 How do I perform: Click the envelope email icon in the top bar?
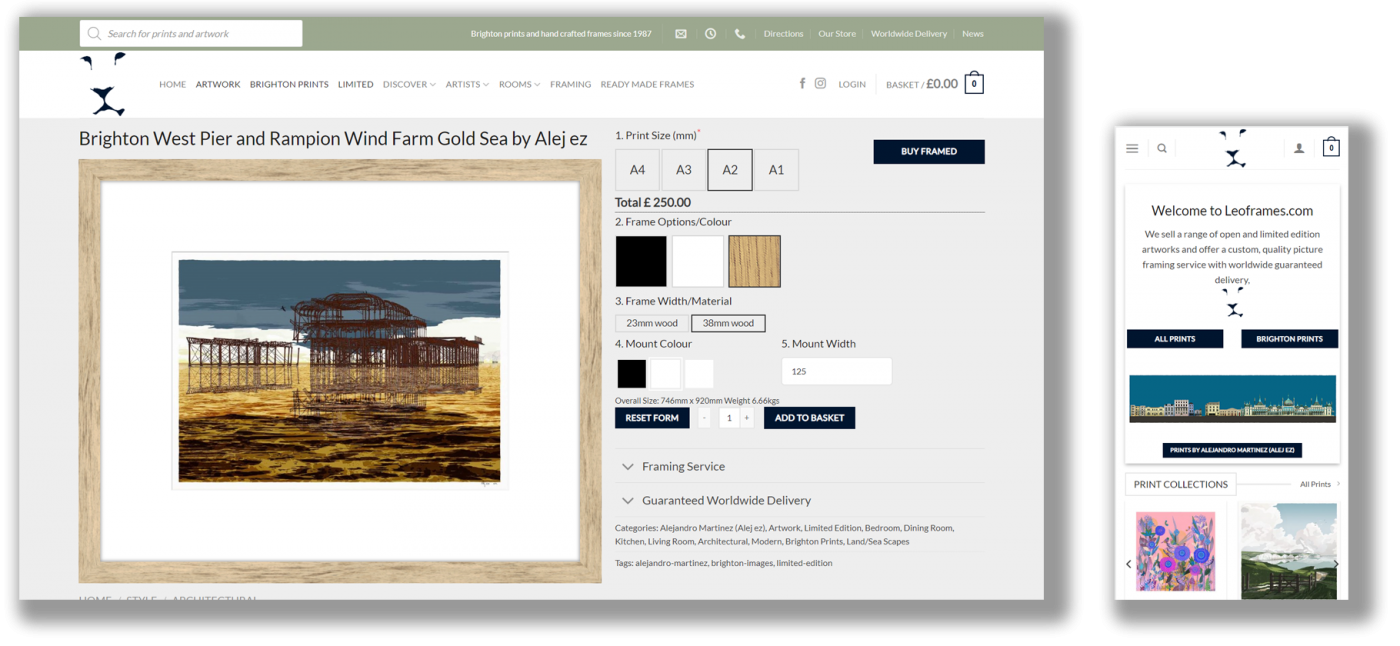coord(681,34)
